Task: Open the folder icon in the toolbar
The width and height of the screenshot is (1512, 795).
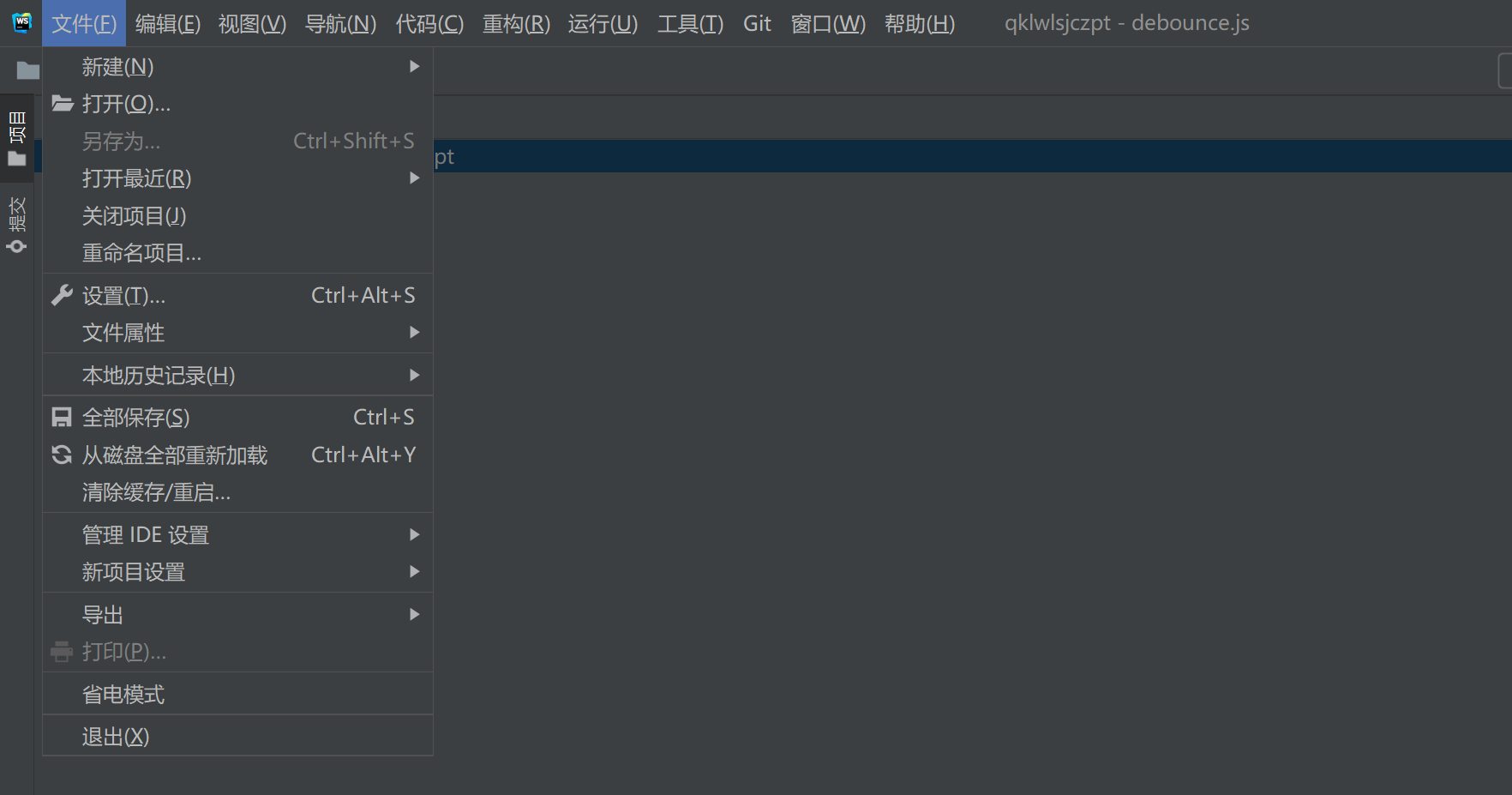Action: coord(28,70)
